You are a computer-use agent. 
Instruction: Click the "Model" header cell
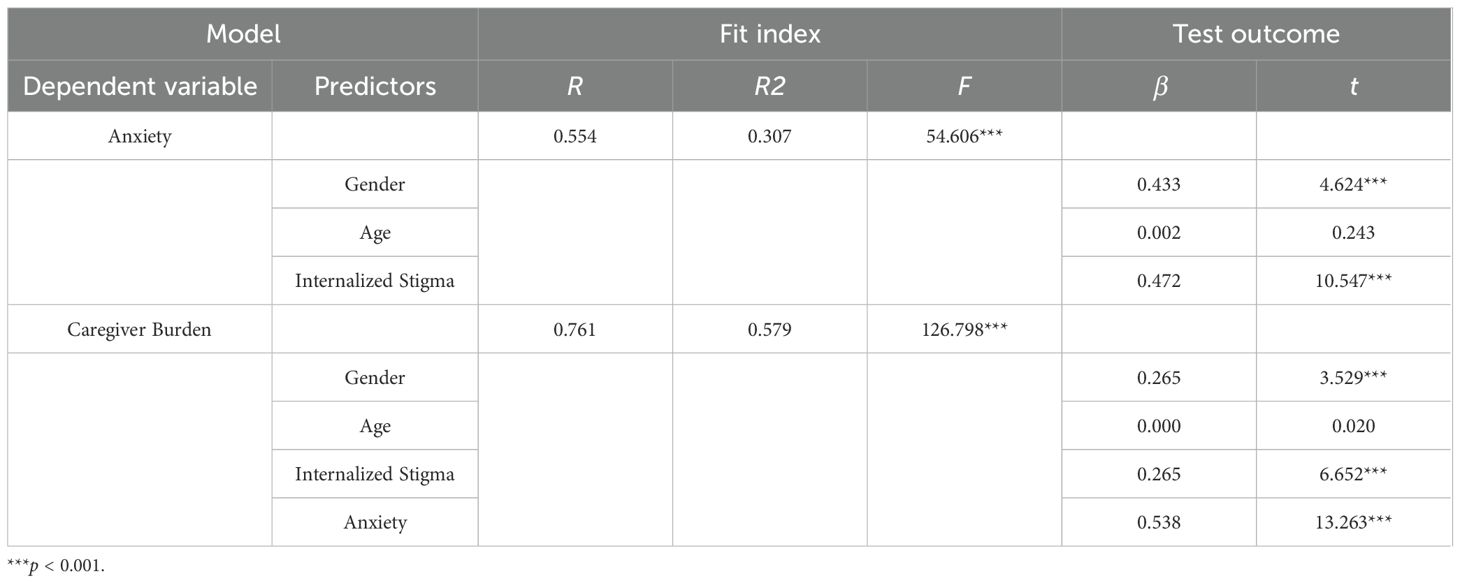(242, 34)
